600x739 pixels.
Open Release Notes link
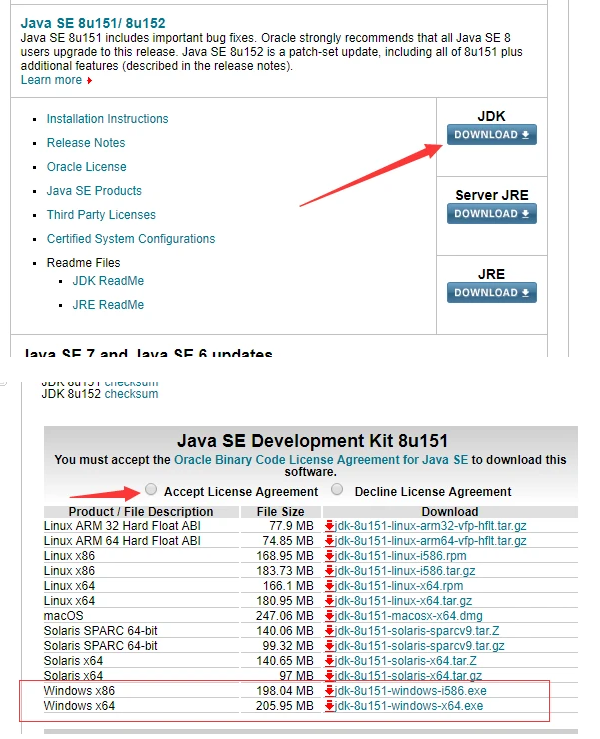coord(86,143)
